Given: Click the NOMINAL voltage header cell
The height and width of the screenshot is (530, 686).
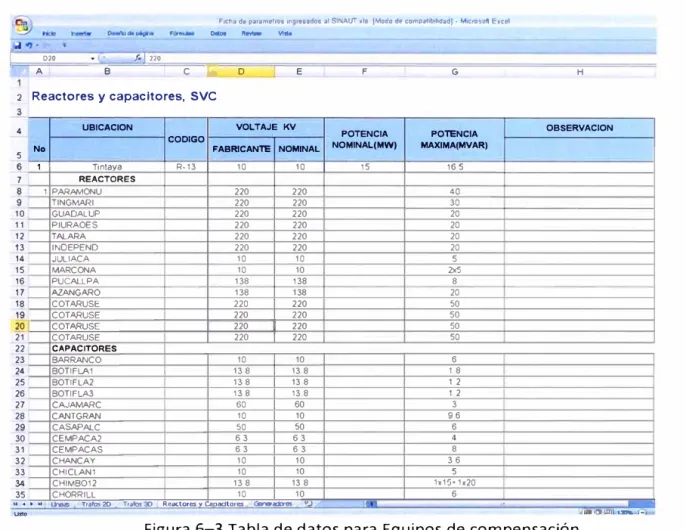Looking at the screenshot, I should 299,149.
